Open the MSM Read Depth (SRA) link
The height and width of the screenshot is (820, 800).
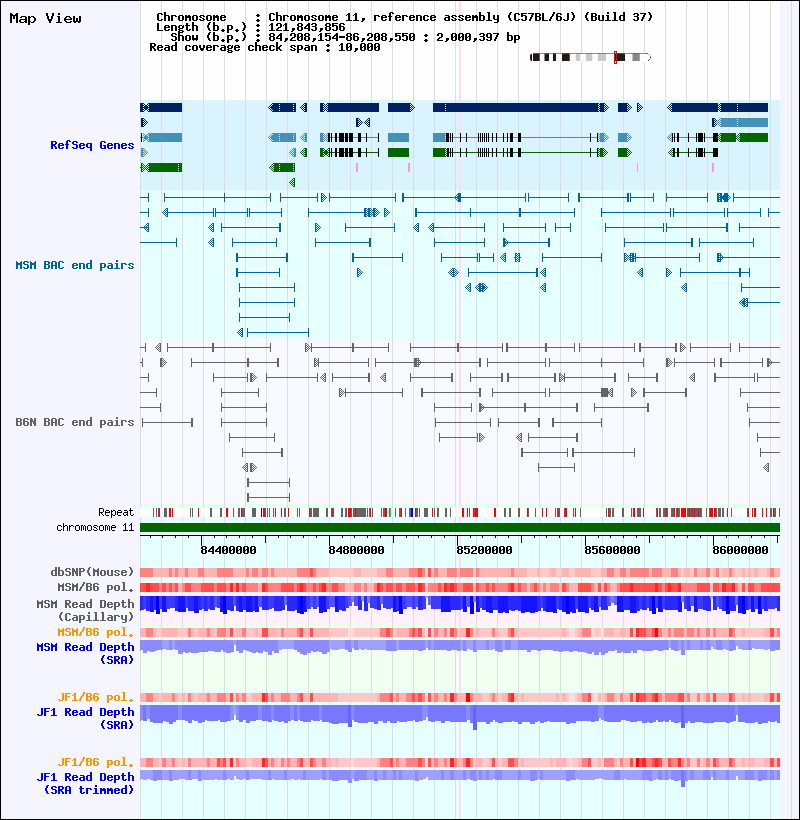(x=85, y=653)
